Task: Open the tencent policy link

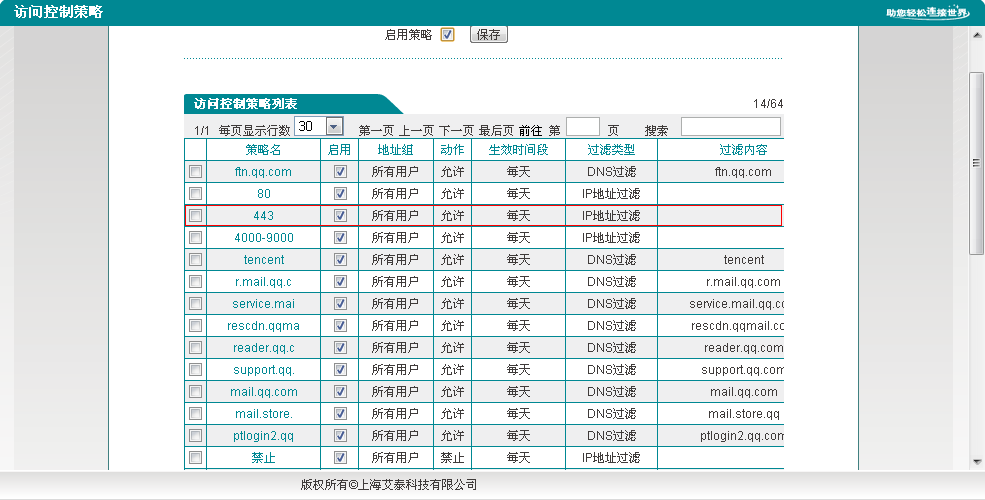Action: click(264, 259)
